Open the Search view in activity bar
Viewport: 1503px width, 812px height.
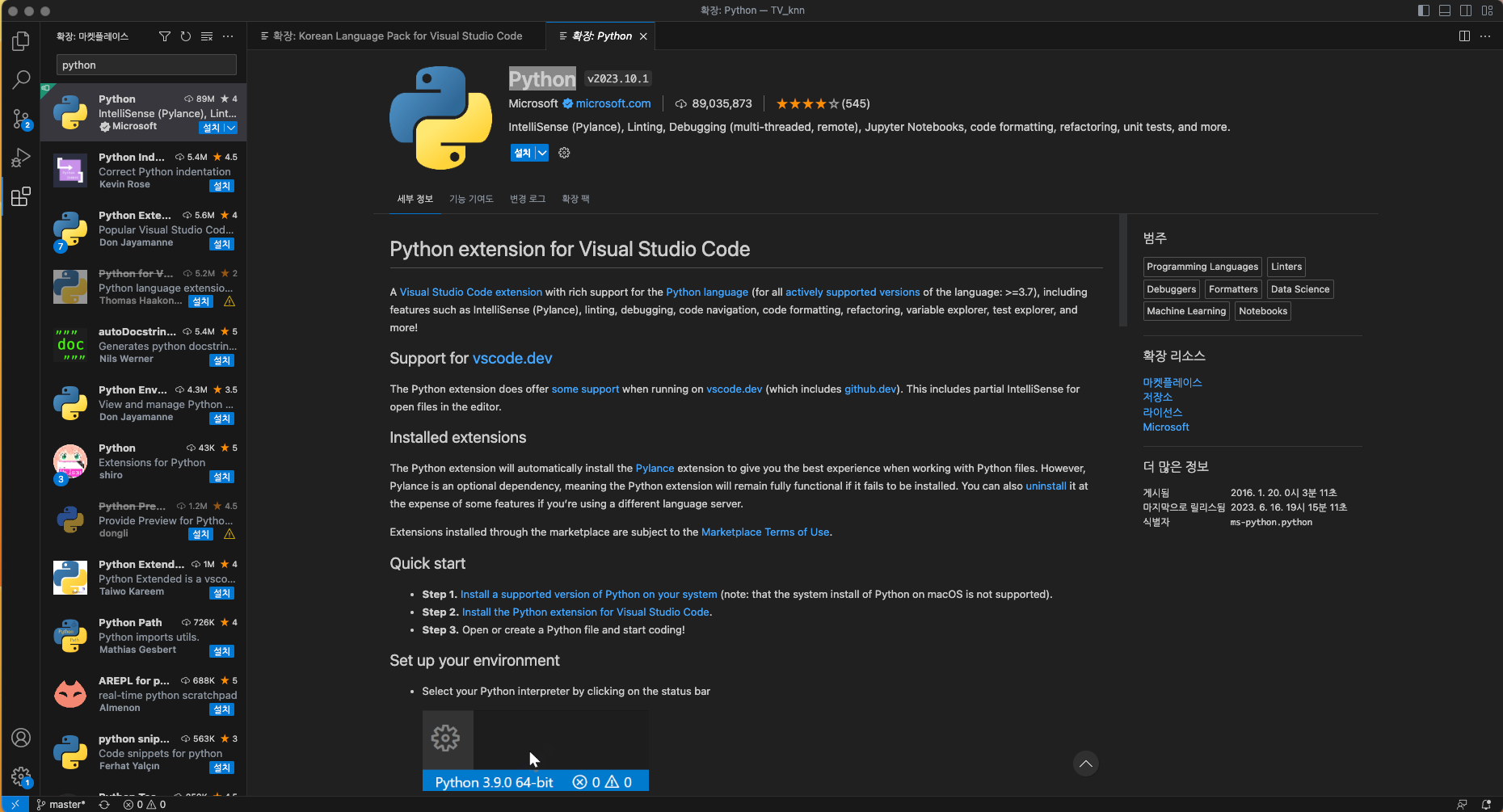pyautogui.click(x=21, y=79)
